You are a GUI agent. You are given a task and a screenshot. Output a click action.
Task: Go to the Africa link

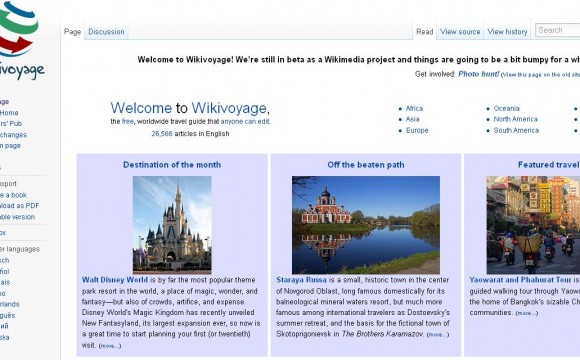point(414,108)
